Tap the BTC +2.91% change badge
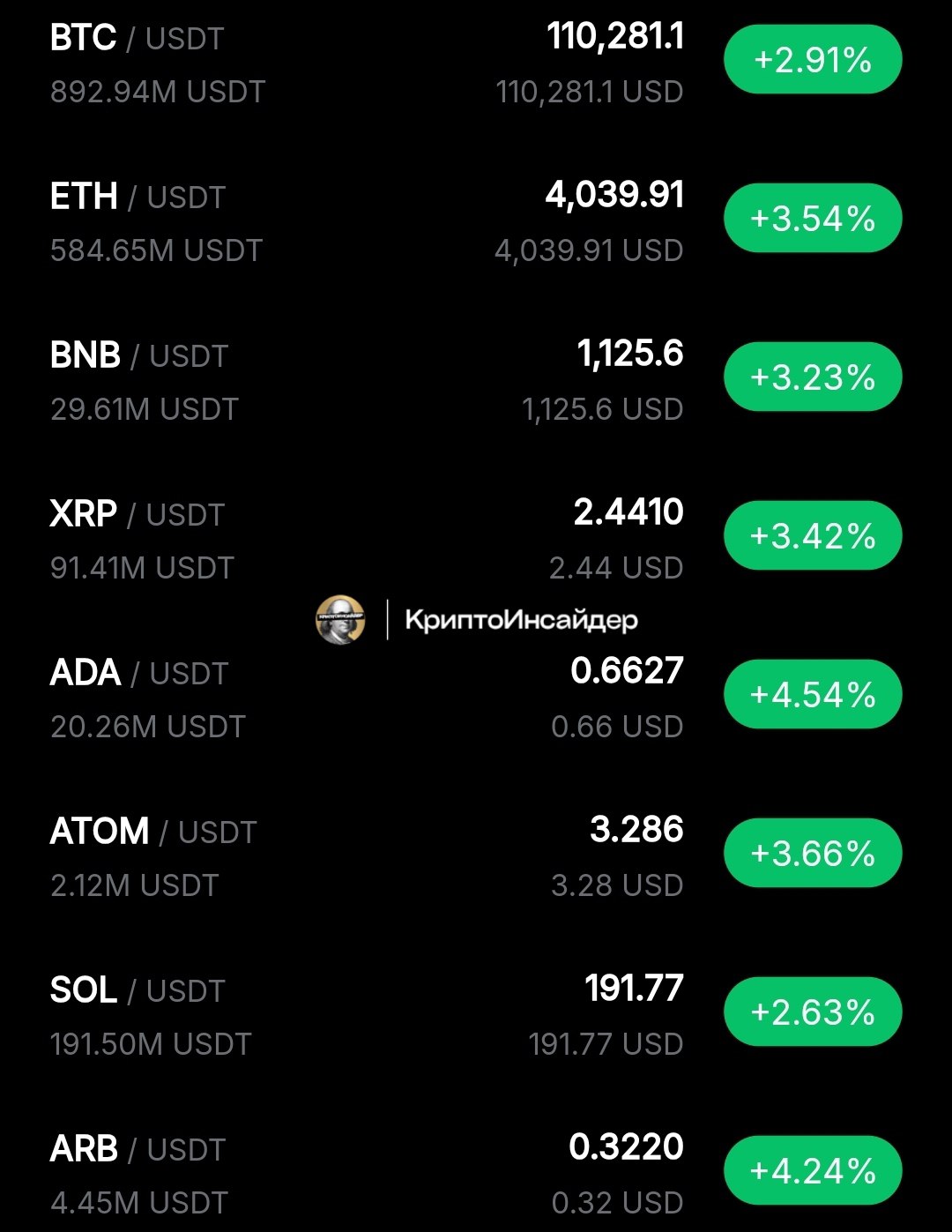 click(813, 60)
